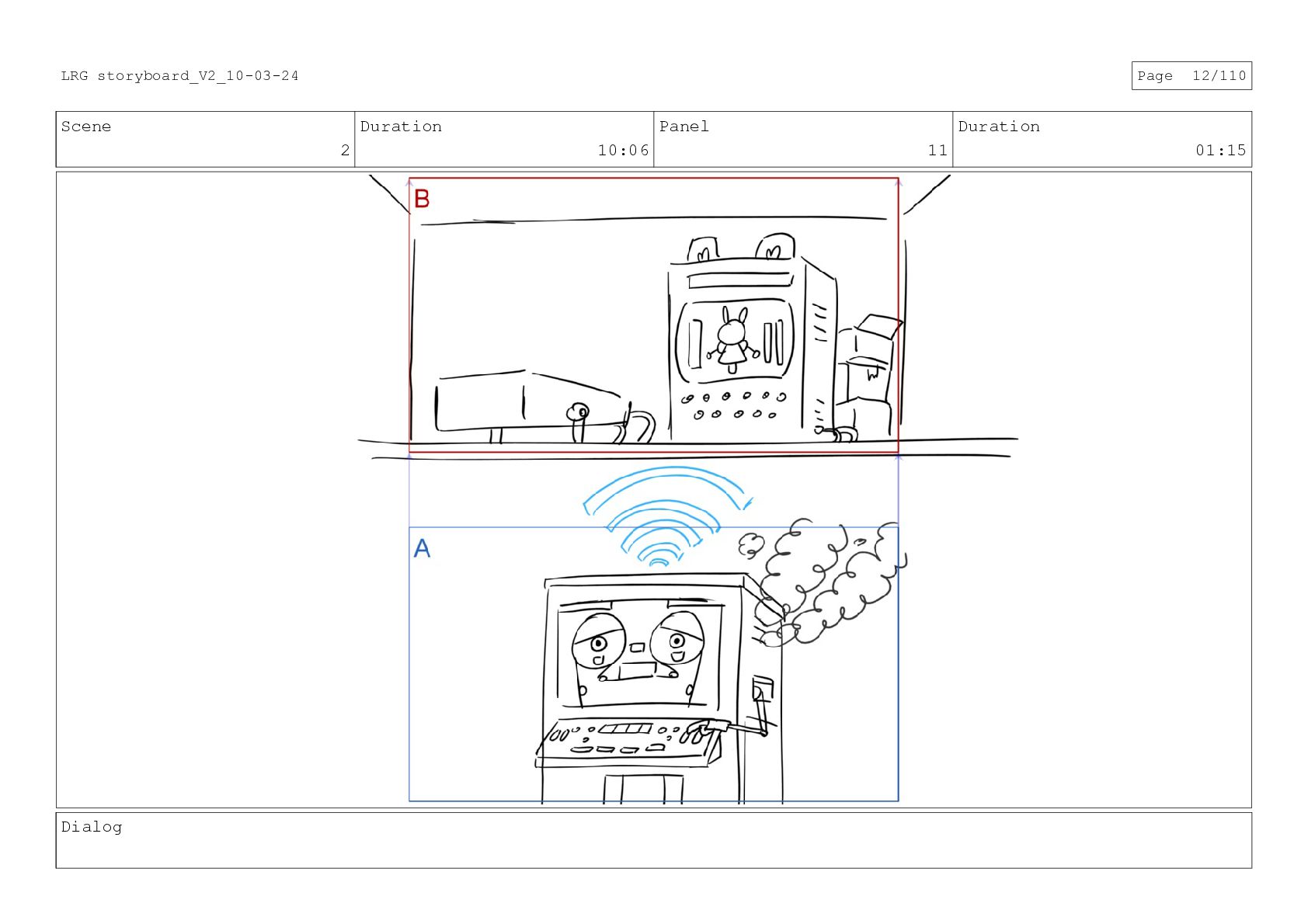Click the header text 'LRG storyboard_V2_10-03-24'
The width and height of the screenshot is (1308, 924).
pos(179,75)
